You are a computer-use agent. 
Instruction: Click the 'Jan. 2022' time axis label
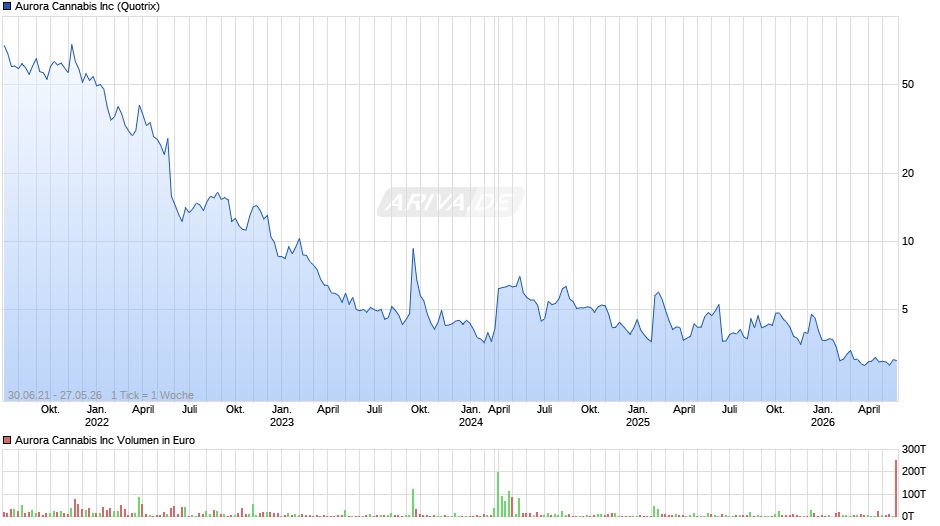(97, 416)
